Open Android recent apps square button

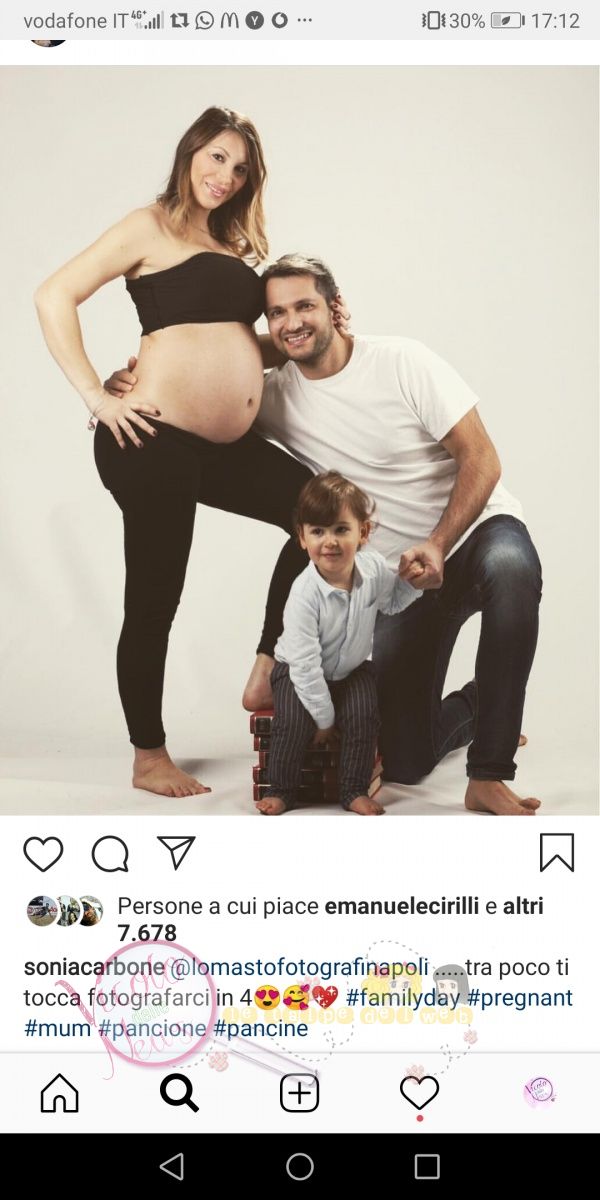[427, 1166]
